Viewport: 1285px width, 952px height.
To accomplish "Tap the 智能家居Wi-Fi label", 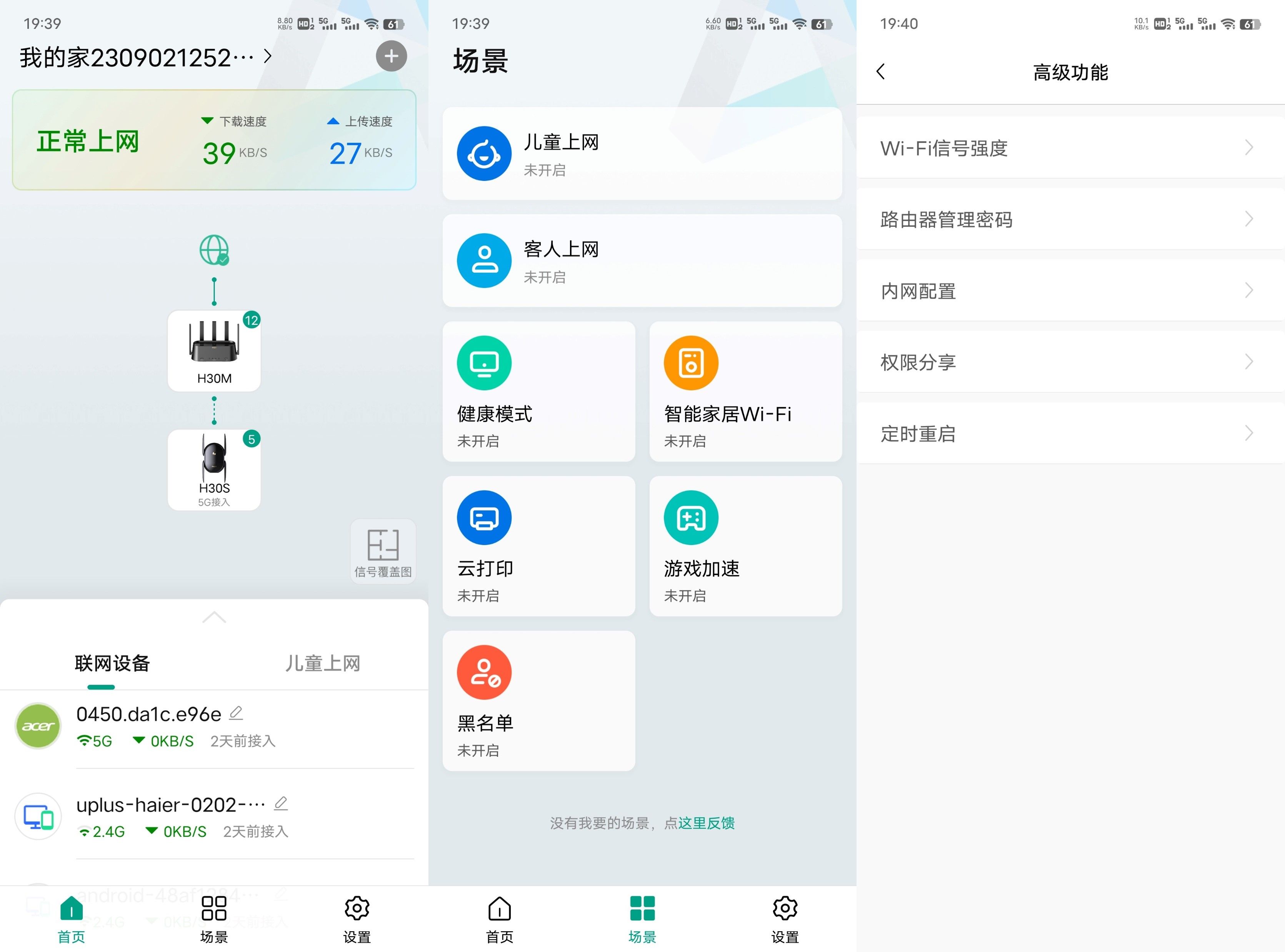I will [x=728, y=414].
